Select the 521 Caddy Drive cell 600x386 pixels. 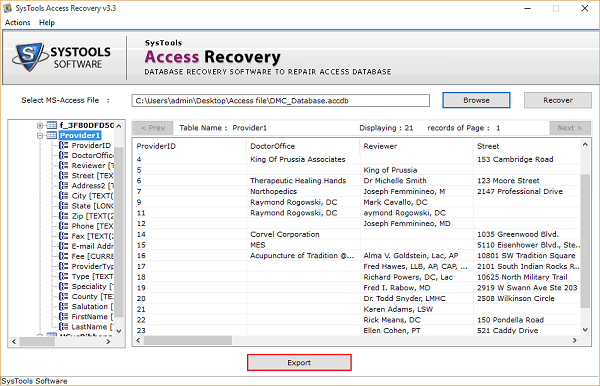tap(527, 331)
